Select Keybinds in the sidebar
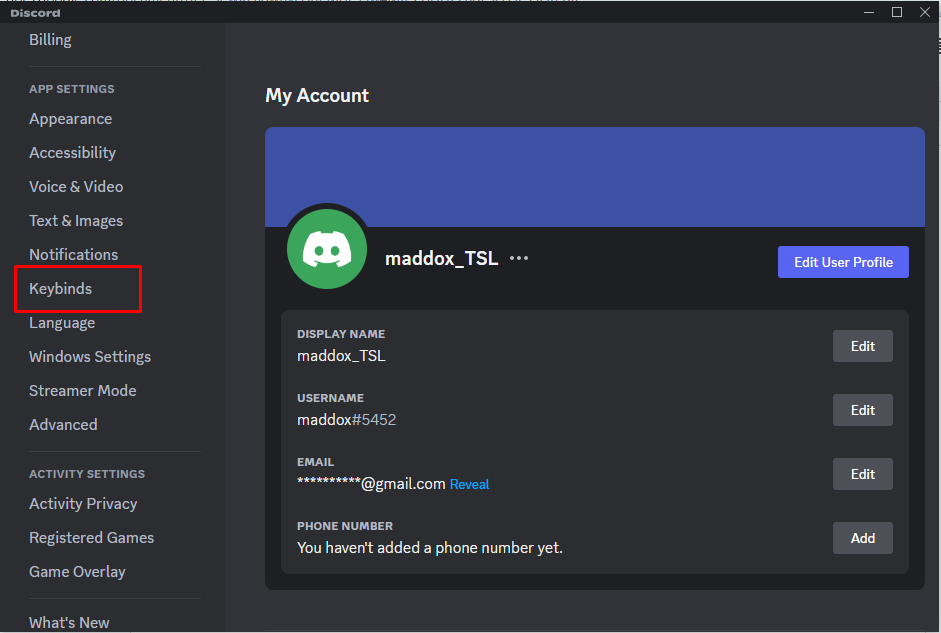The image size is (941, 633). click(x=61, y=289)
